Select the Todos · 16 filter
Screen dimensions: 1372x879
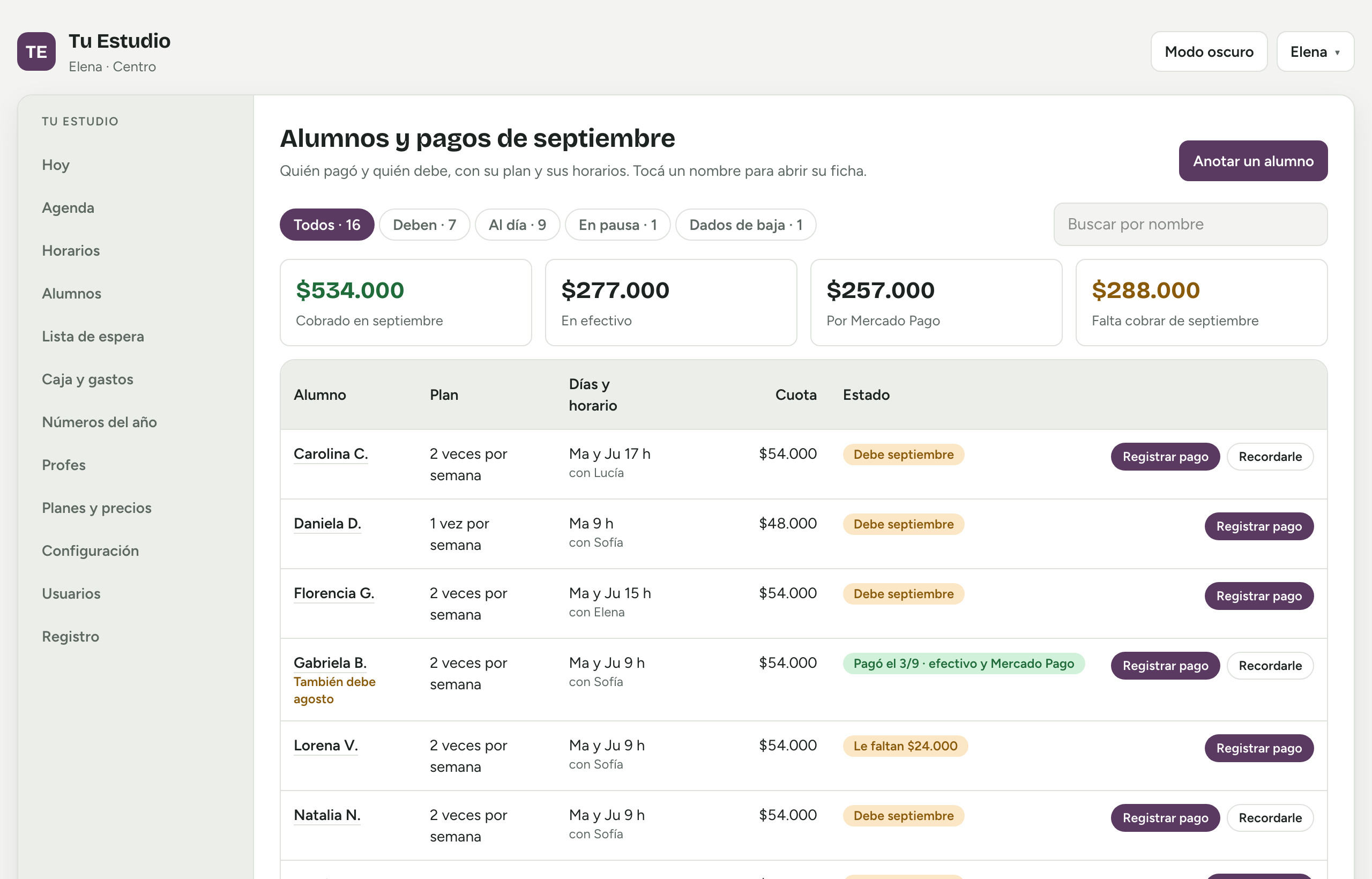tap(327, 225)
